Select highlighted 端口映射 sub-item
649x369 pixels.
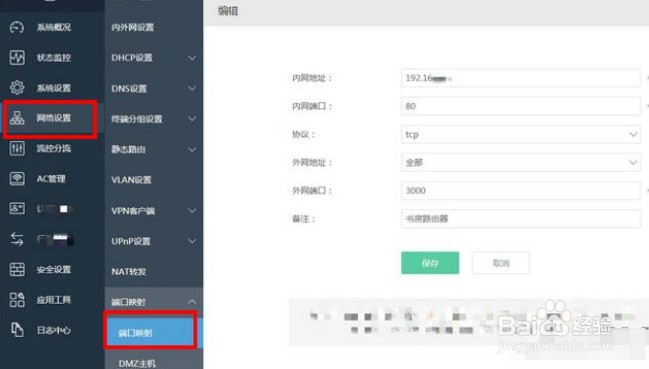pyautogui.click(x=151, y=333)
